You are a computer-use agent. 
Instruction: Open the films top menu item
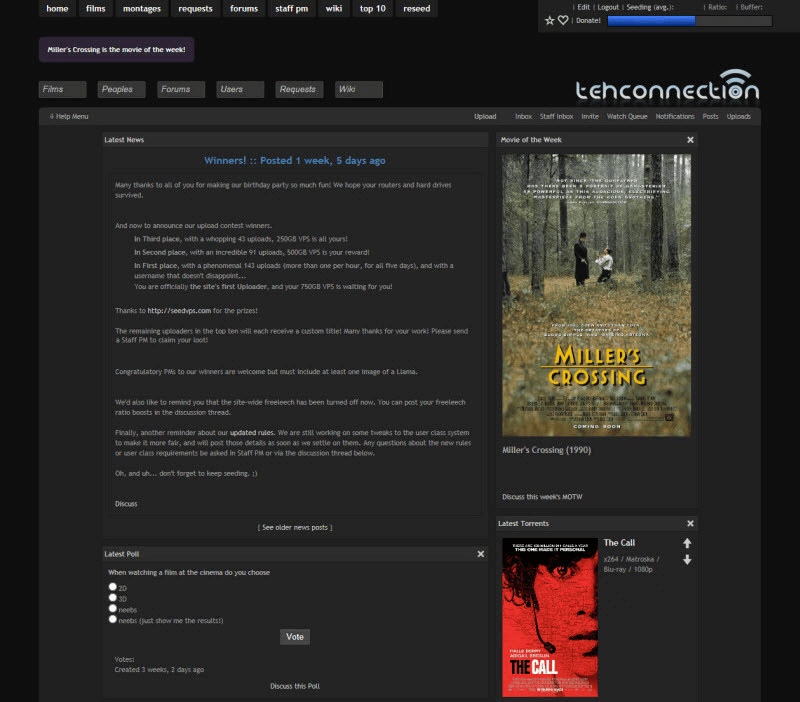click(x=95, y=9)
